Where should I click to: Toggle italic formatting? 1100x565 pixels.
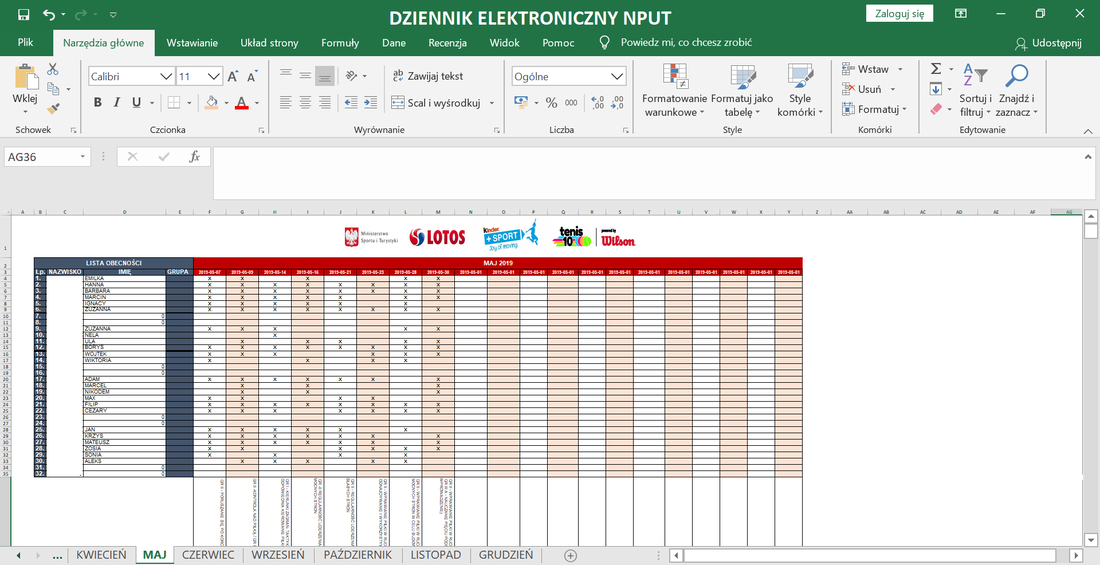[117, 103]
